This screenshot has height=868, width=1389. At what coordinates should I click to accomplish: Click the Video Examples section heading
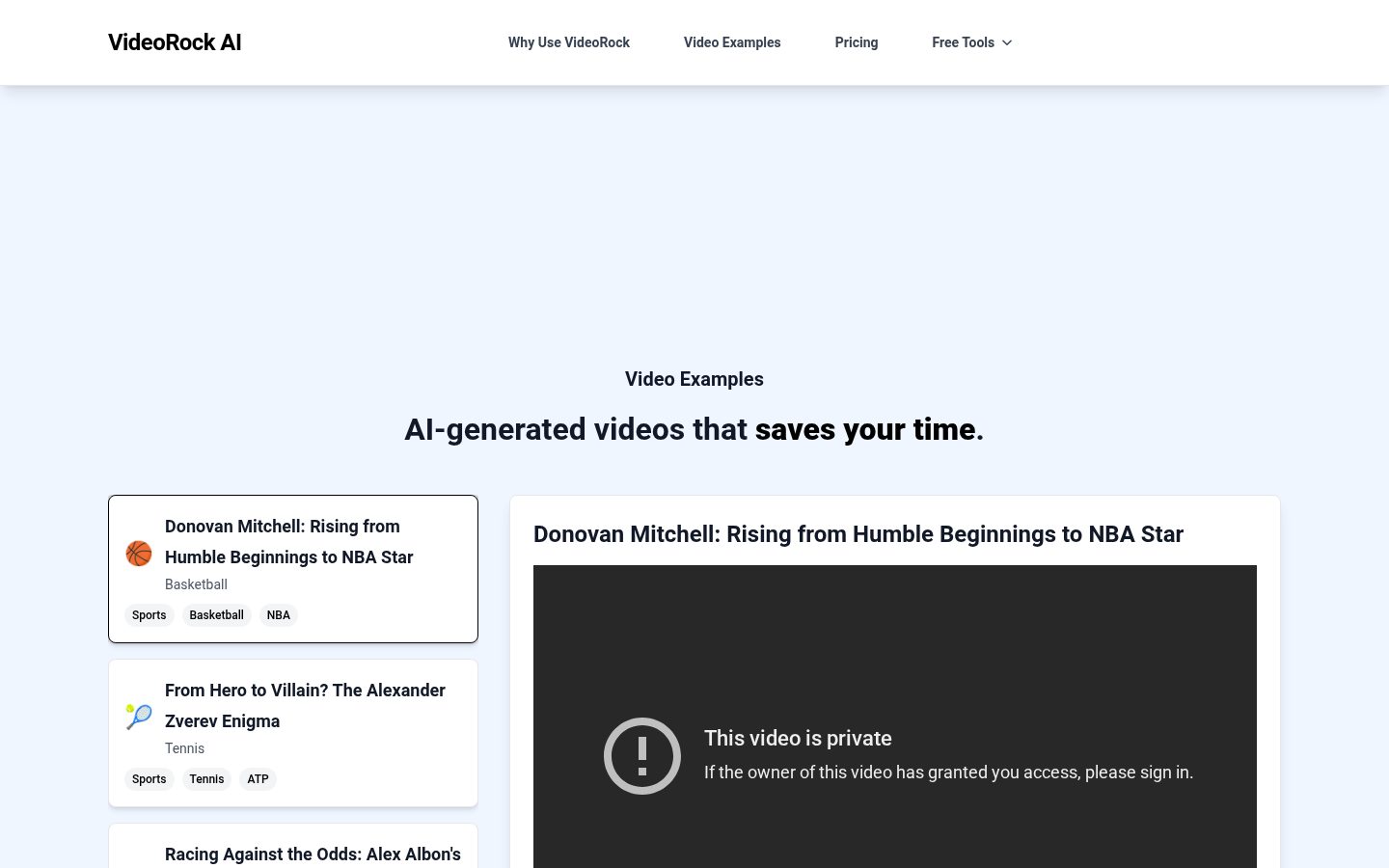pos(694,379)
